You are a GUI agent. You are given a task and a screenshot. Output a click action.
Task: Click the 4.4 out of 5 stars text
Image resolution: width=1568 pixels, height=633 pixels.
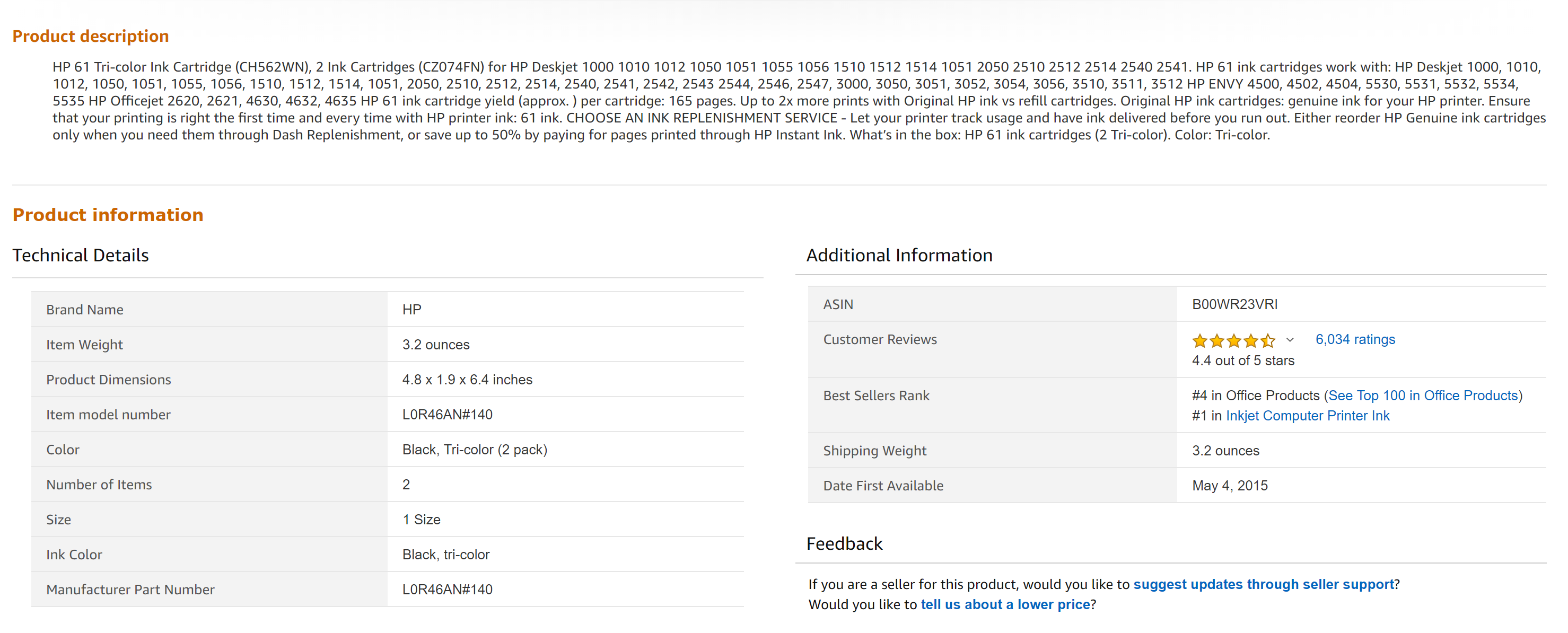click(1242, 361)
